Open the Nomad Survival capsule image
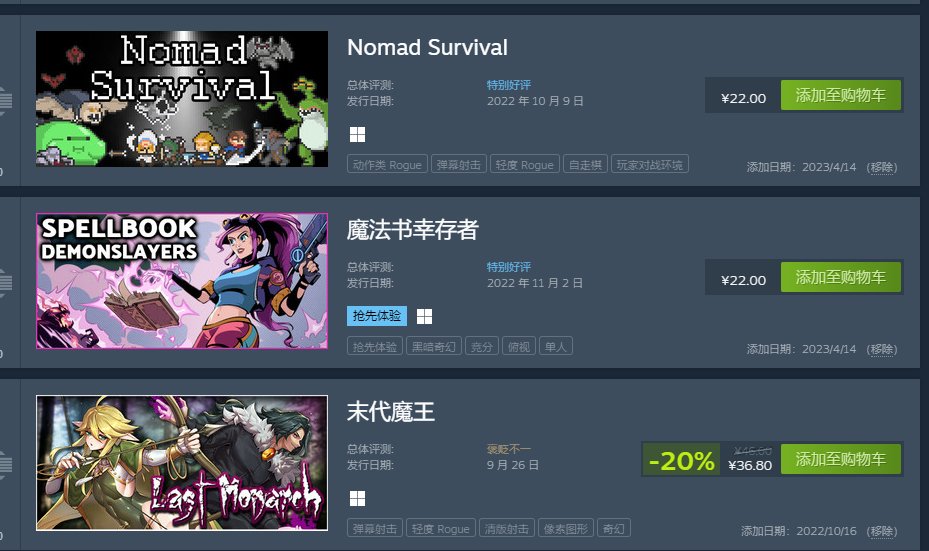The image size is (929, 551). (x=182, y=99)
